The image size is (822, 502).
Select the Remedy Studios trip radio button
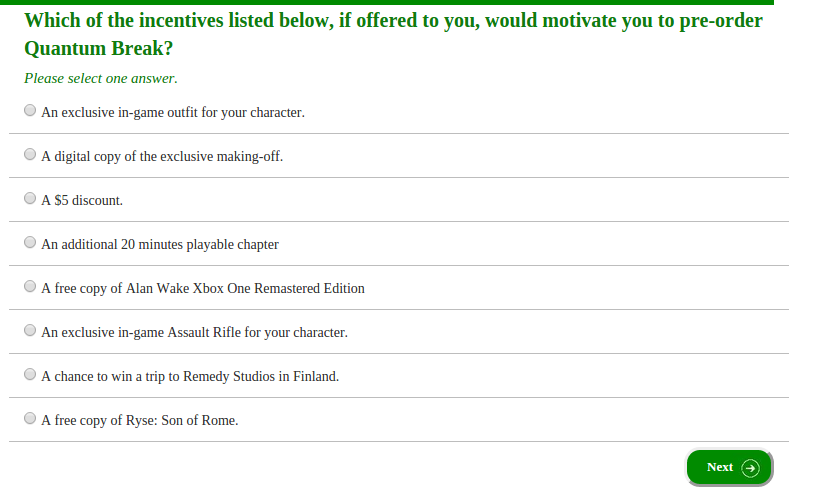(x=30, y=374)
